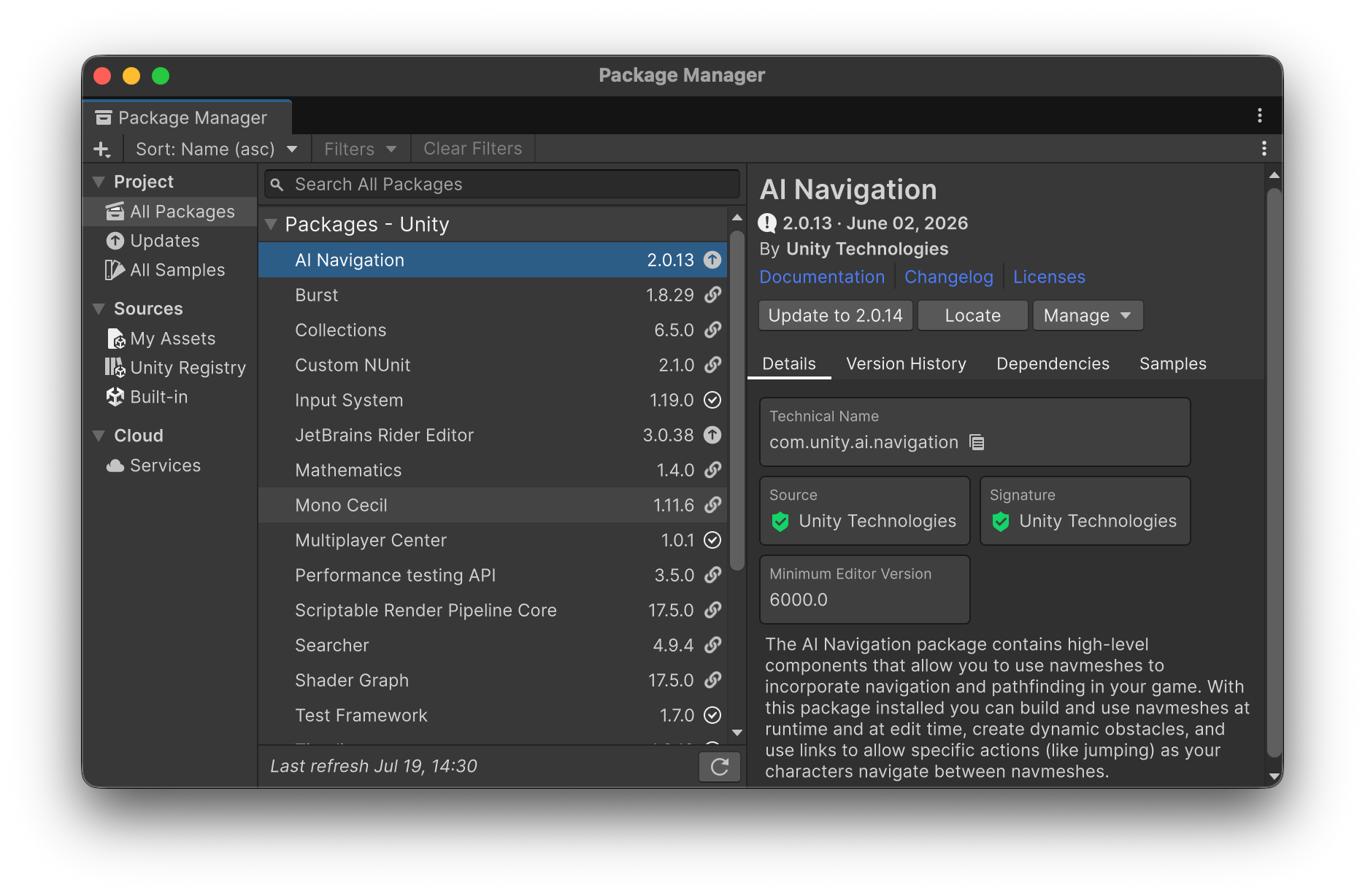Viewport: 1365px width, 896px height.
Task: Open the Manage dropdown button
Action: pyautogui.click(x=1088, y=315)
